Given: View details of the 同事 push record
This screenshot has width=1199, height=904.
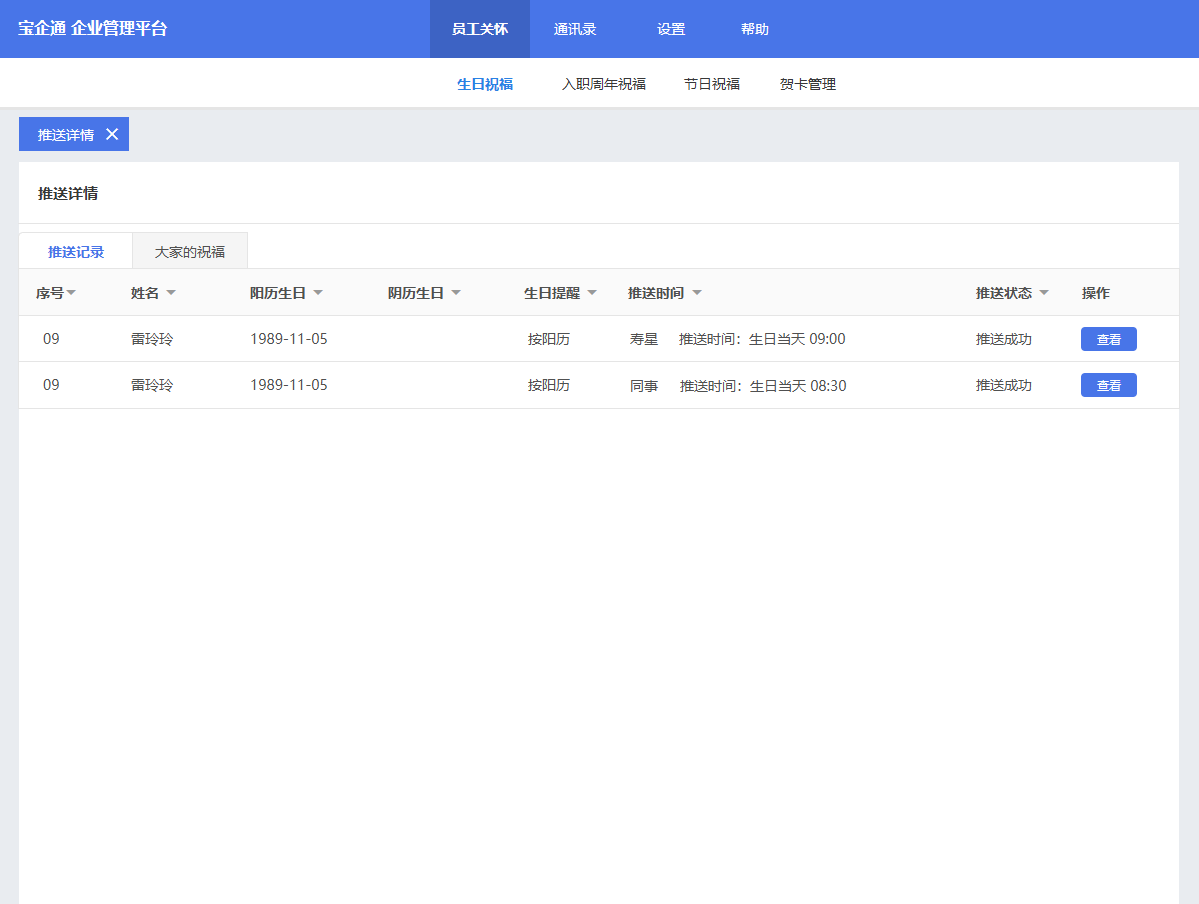Looking at the screenshot, I should pyautogui.click(x=1108, y=385).
